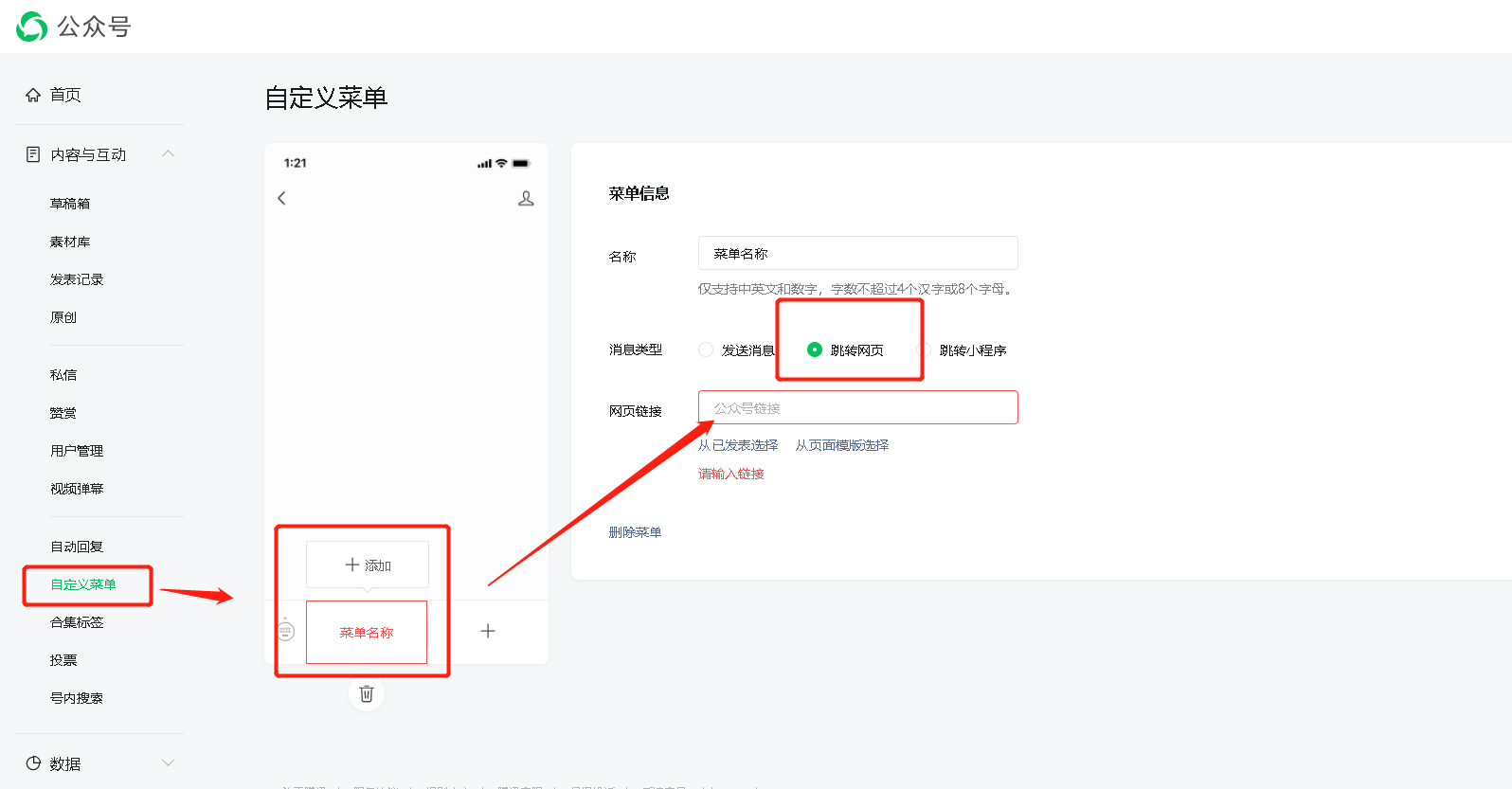Select the 发送消息 radio button
This screenshot has width=1512, height=789.
tap(706, 350)
